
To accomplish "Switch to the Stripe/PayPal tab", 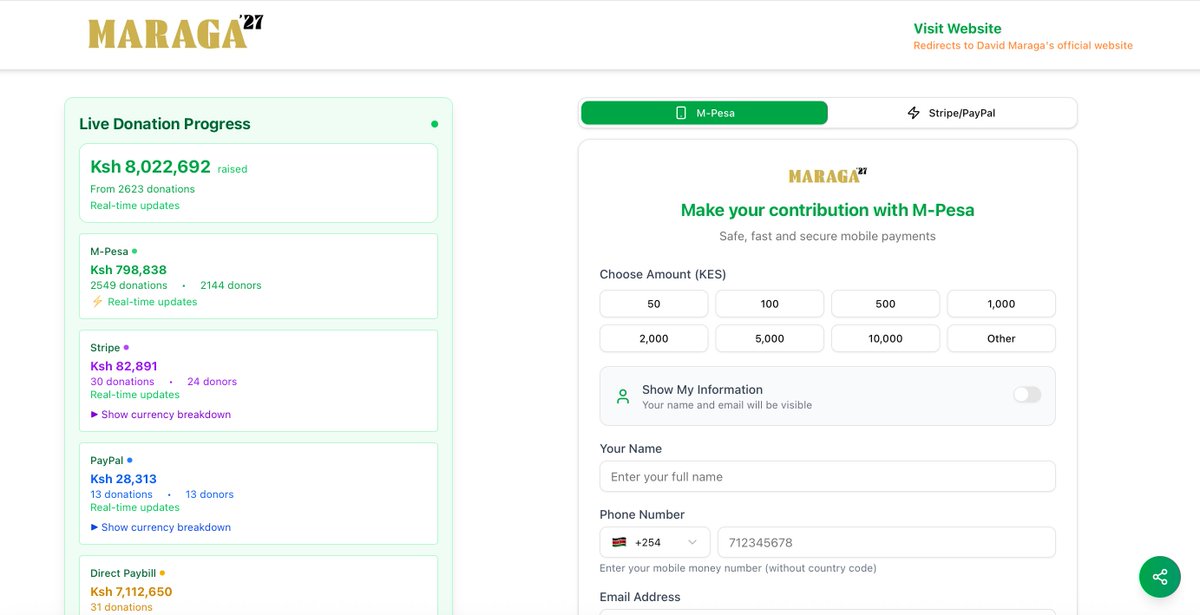I will (951, 113).
